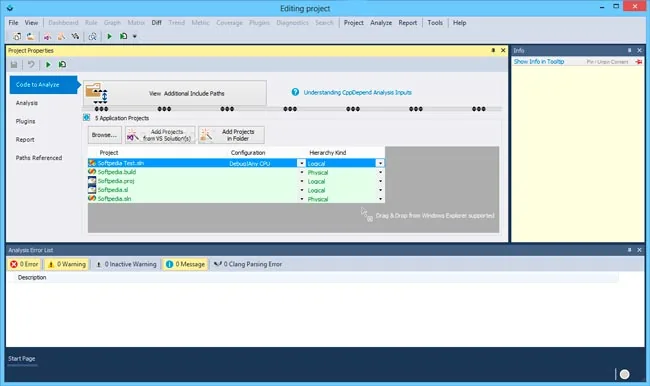Pin the Analysis Error List panel
Viewport: 650px width, 386px height.
tap(629, 250)
